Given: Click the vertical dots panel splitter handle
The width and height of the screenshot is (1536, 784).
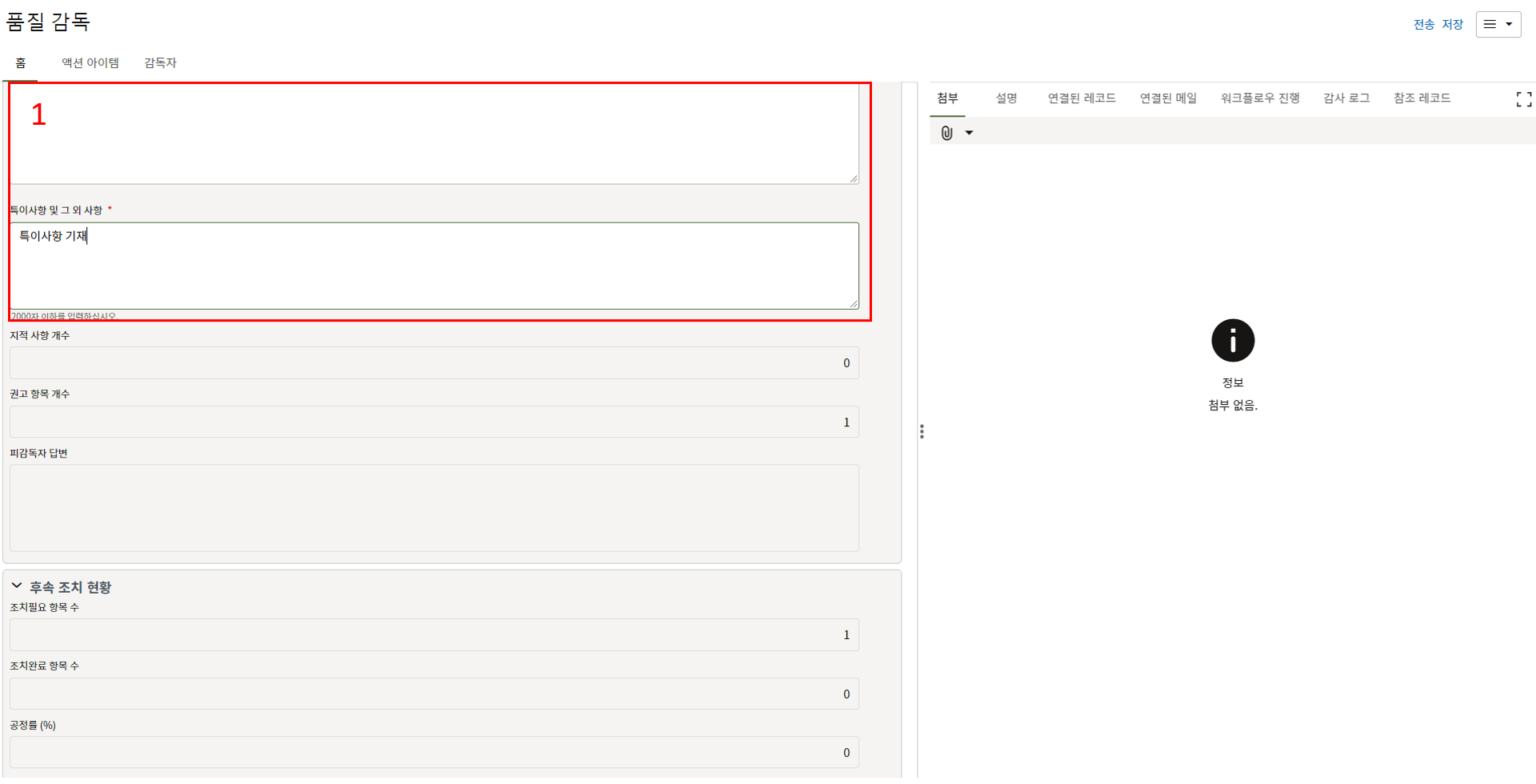Looking at the screenshot, I should pyautogui.click(x=922, y=432).
